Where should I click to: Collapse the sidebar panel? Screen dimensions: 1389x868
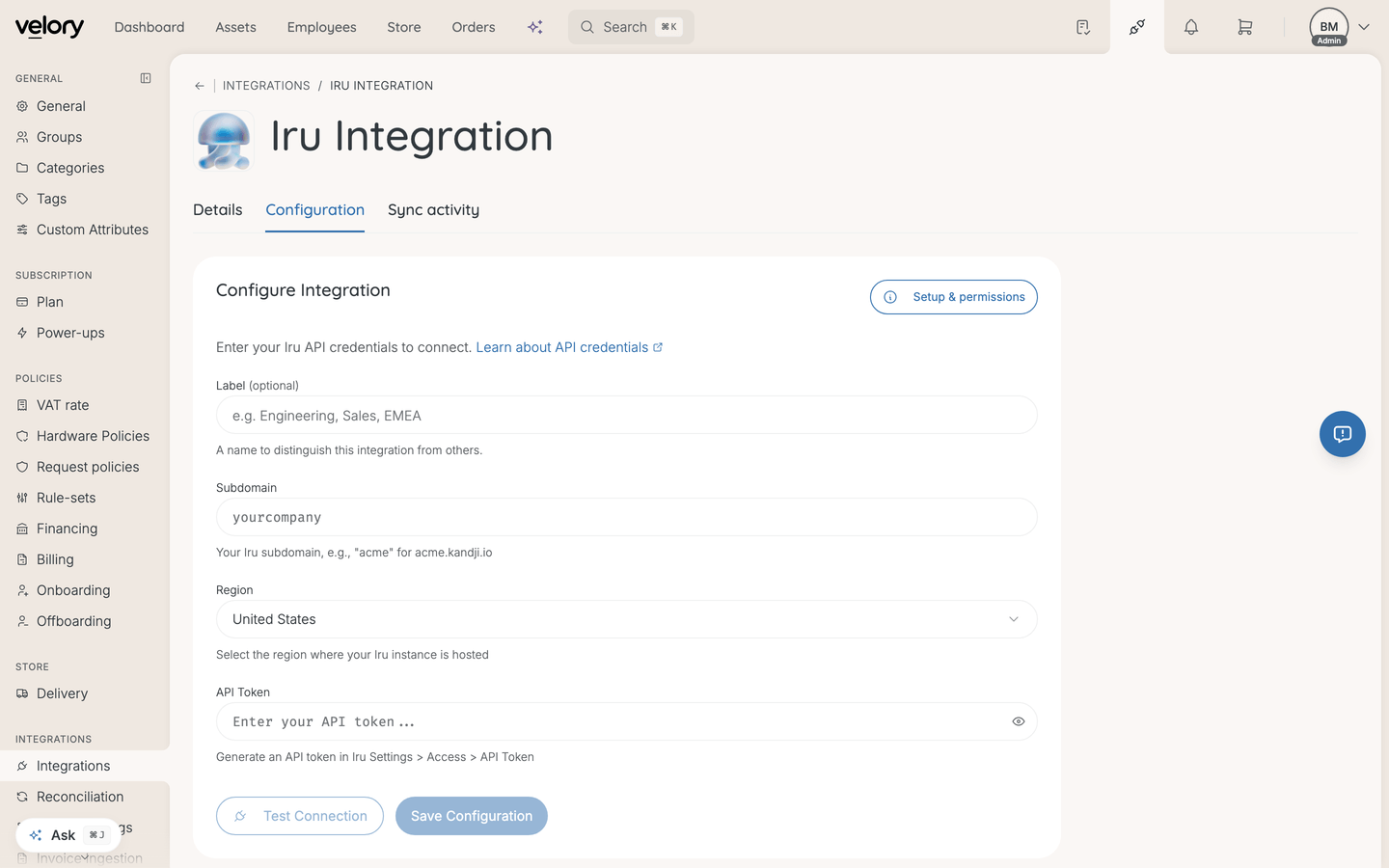[146, 78]
